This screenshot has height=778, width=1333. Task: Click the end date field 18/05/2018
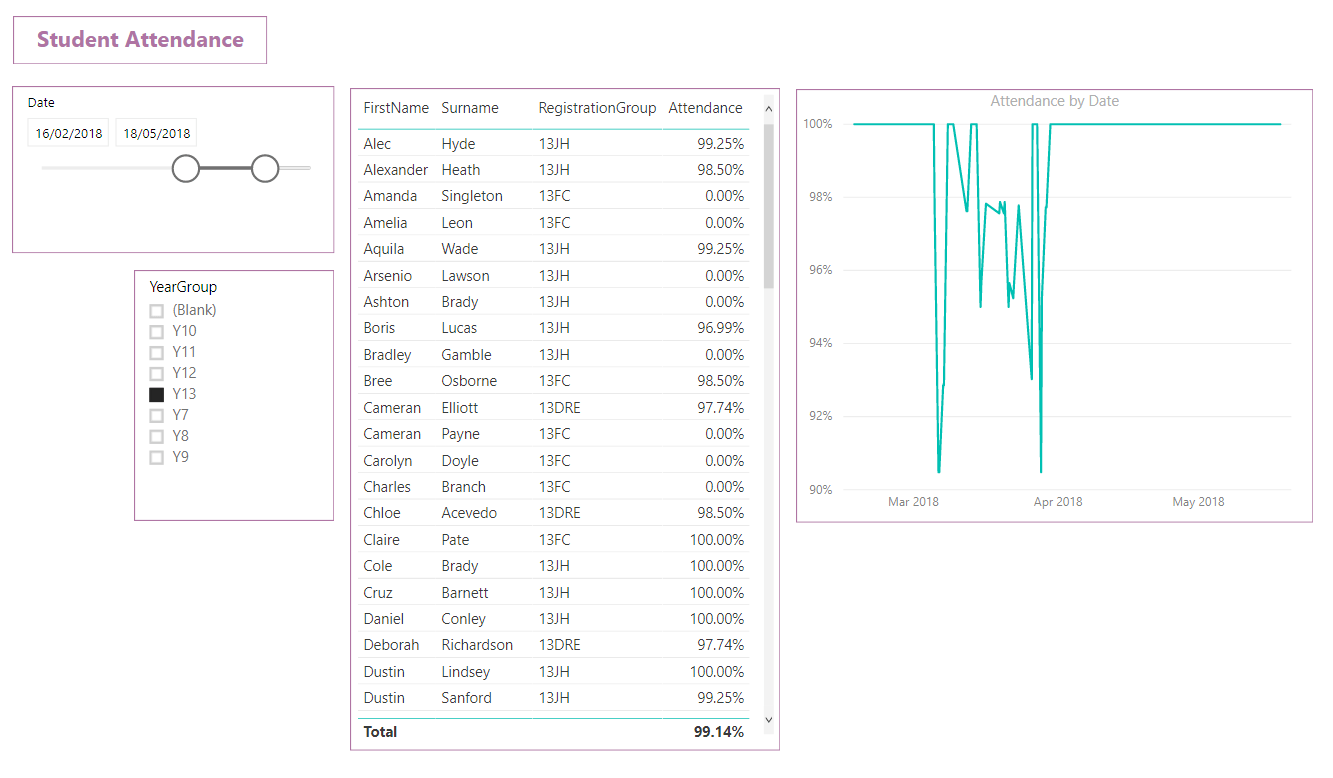click(x=156, y=133)
